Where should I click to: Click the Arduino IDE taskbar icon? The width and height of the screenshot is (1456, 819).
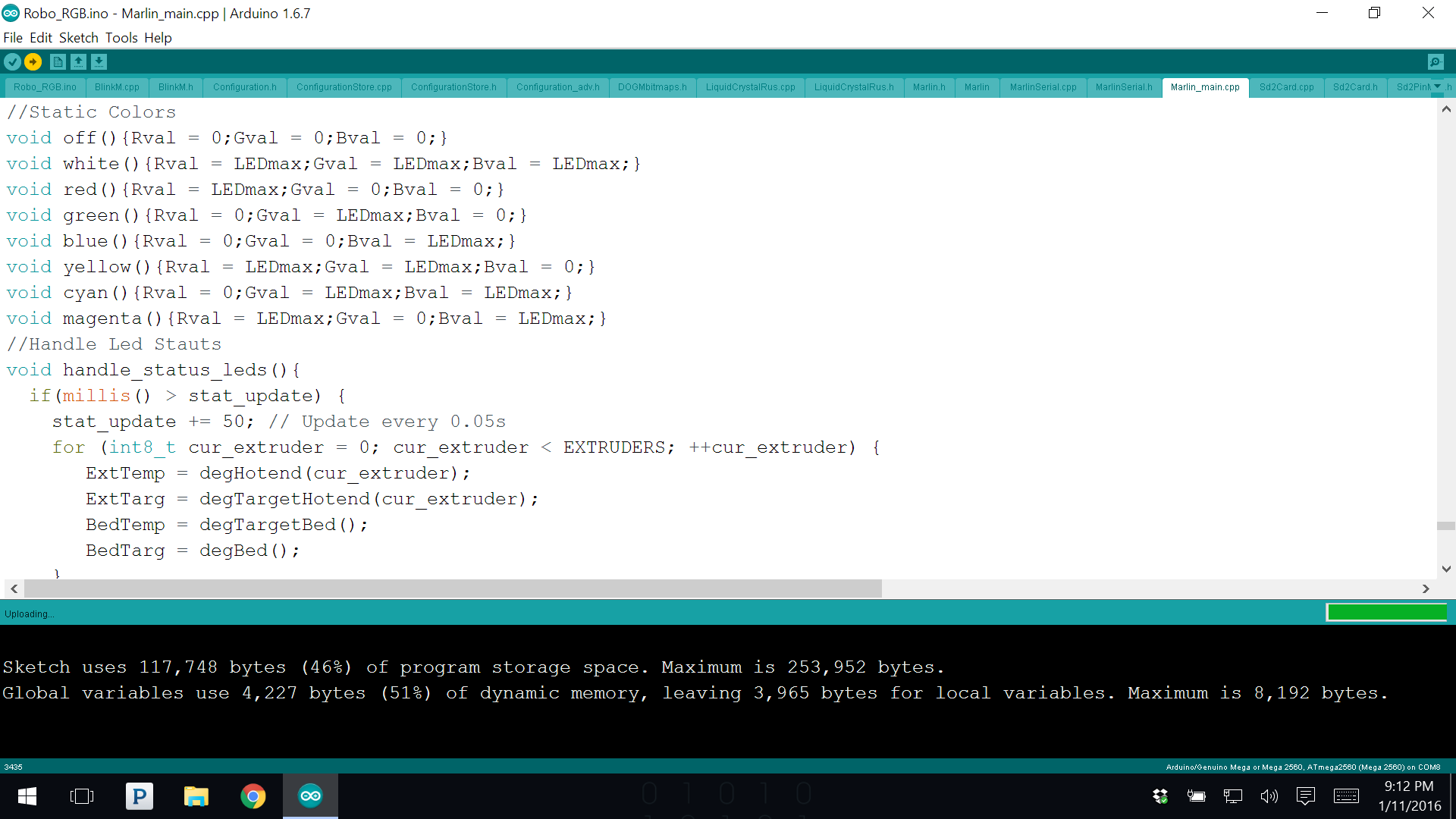point(310,796)
